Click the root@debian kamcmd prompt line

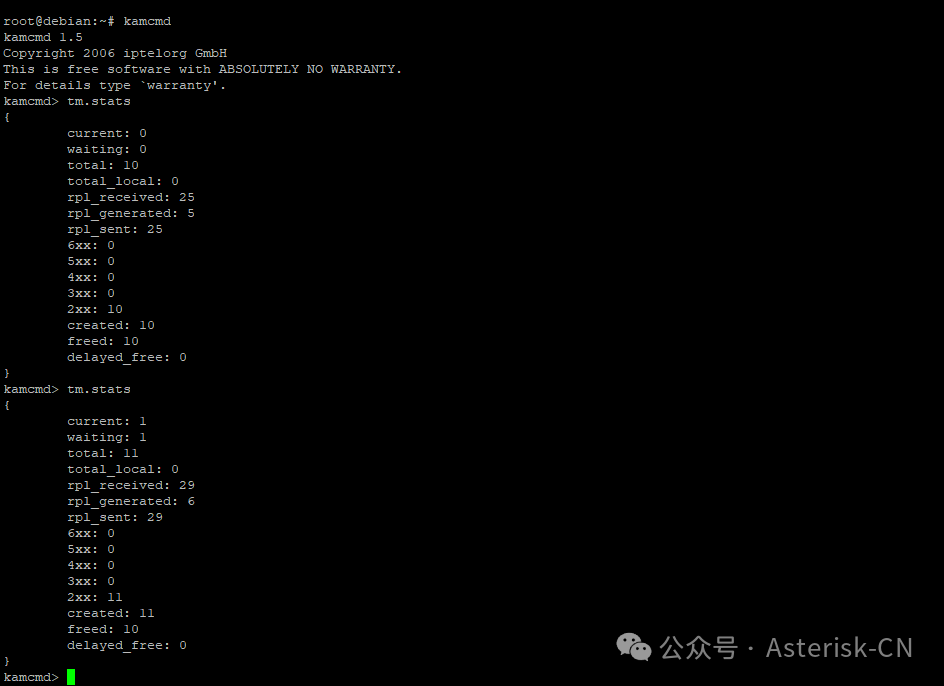pos(87,21)
